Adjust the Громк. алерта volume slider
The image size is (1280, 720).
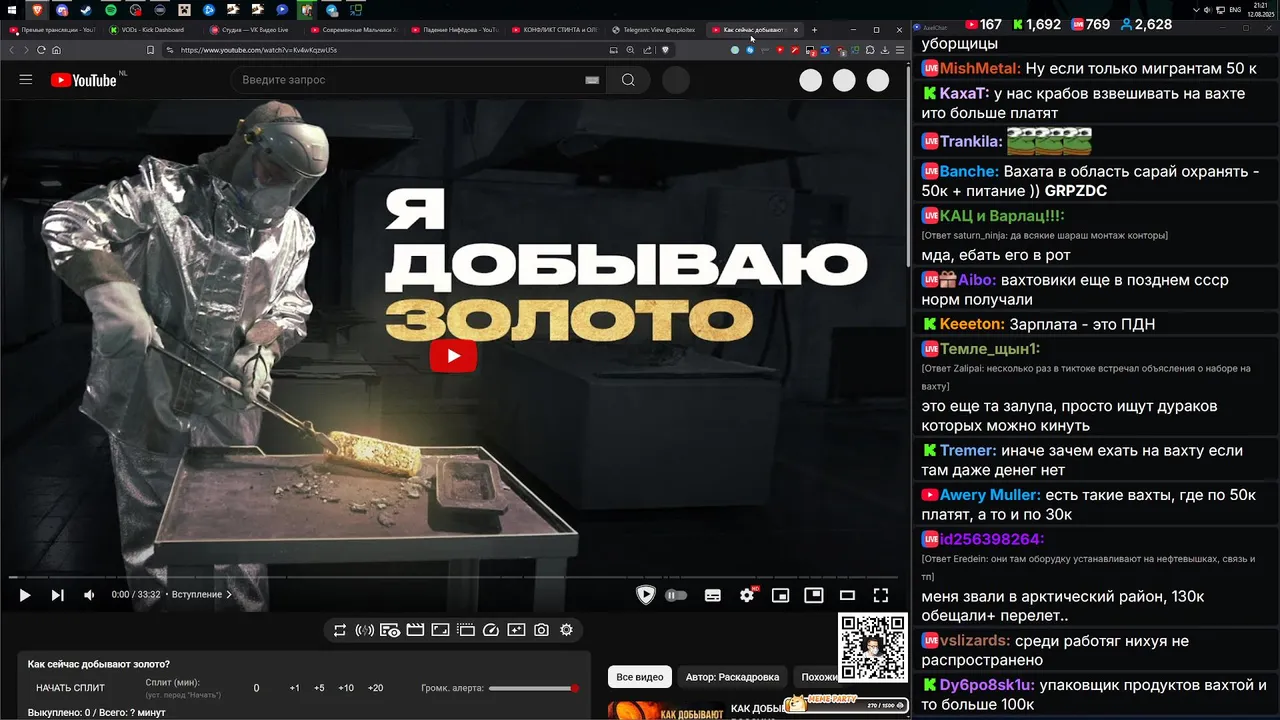(533, 688)
